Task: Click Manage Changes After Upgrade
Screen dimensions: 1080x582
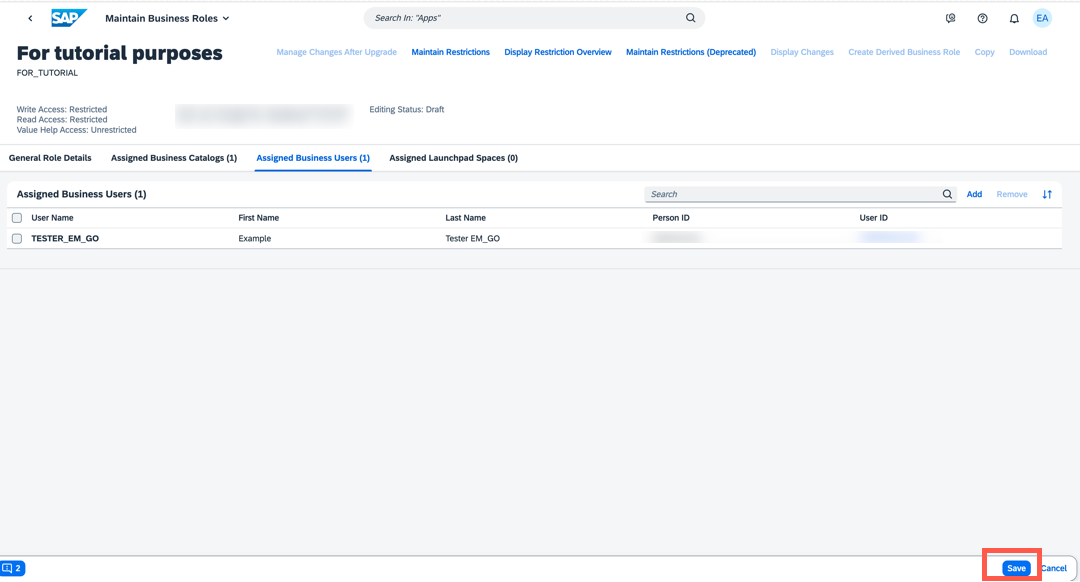Action: 336,52
